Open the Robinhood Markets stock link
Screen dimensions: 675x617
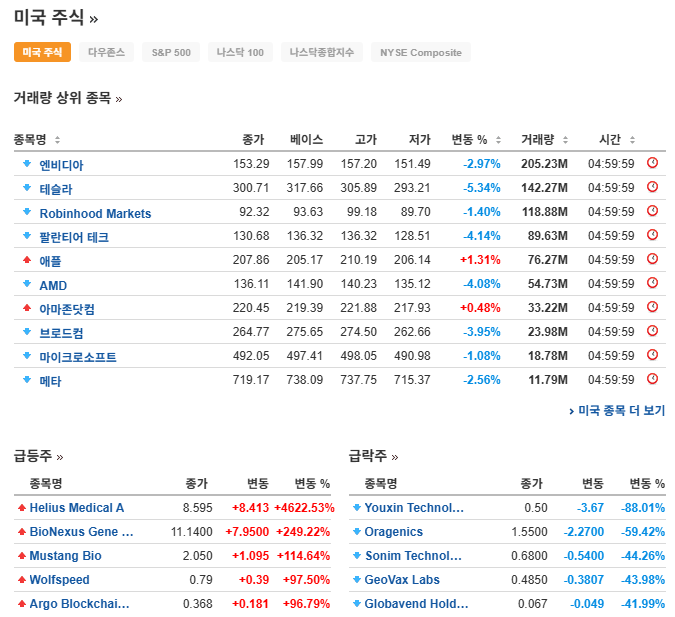point(95,213)
